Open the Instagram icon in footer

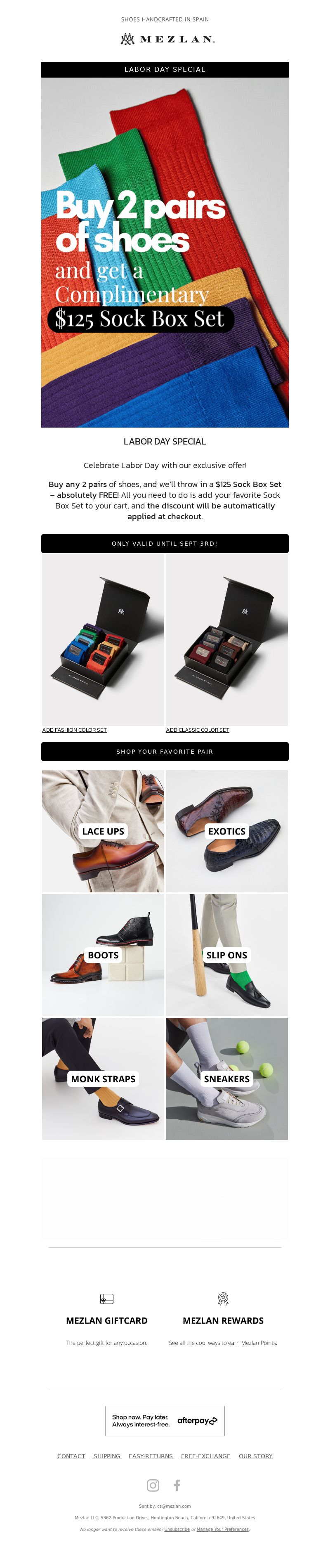pos(153,1485)
